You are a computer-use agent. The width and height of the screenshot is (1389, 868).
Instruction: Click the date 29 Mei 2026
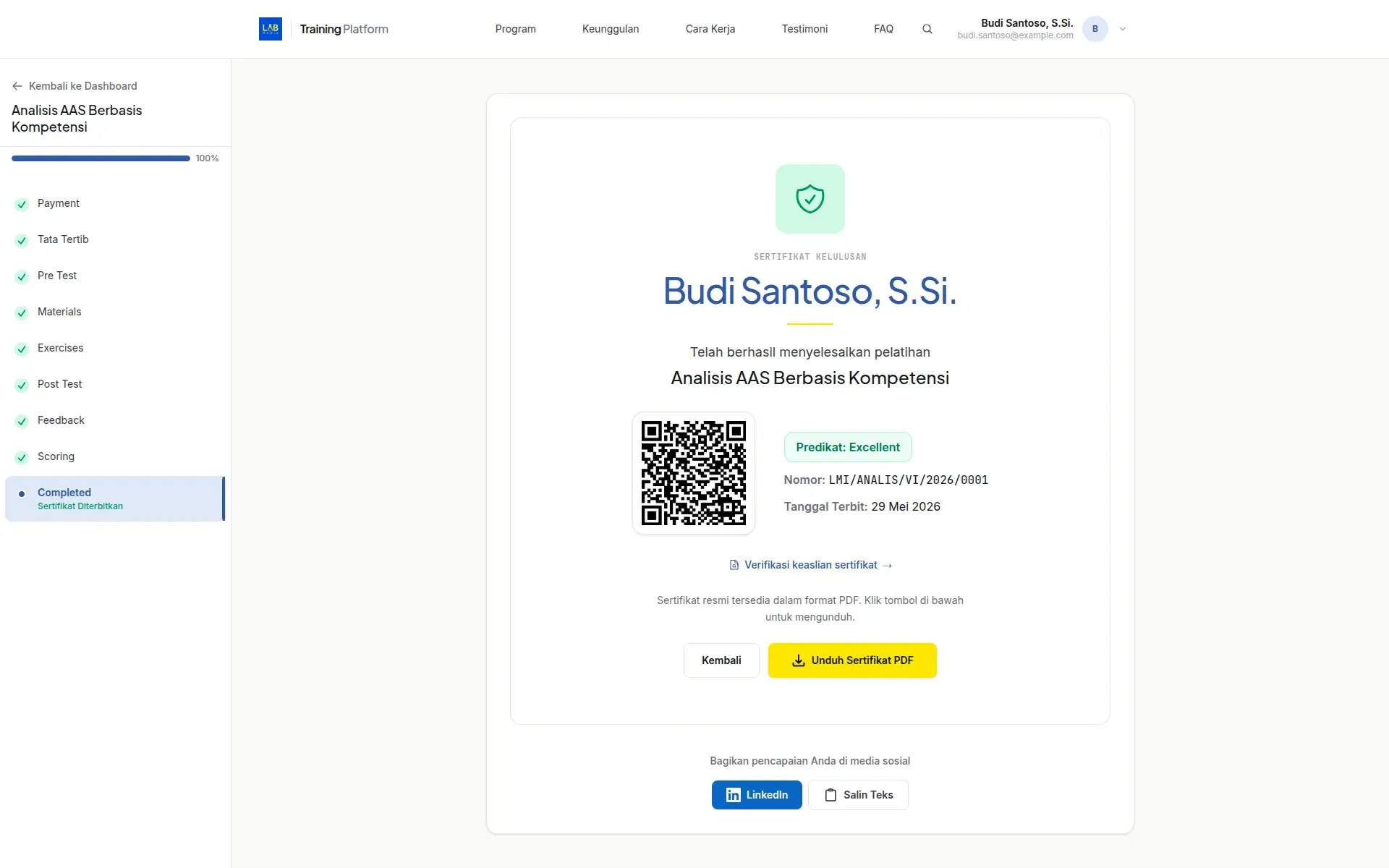click(x=906, y=506)
